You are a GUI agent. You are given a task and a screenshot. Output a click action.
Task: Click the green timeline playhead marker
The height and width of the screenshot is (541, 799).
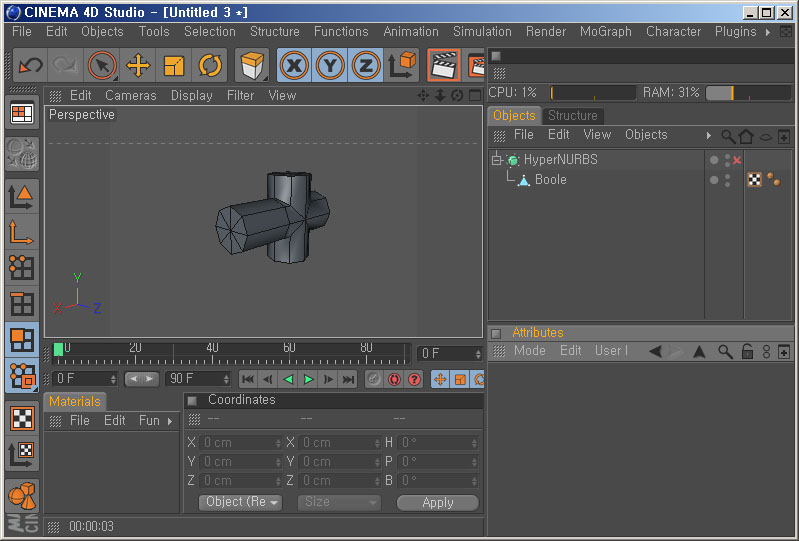pos(59,349)
